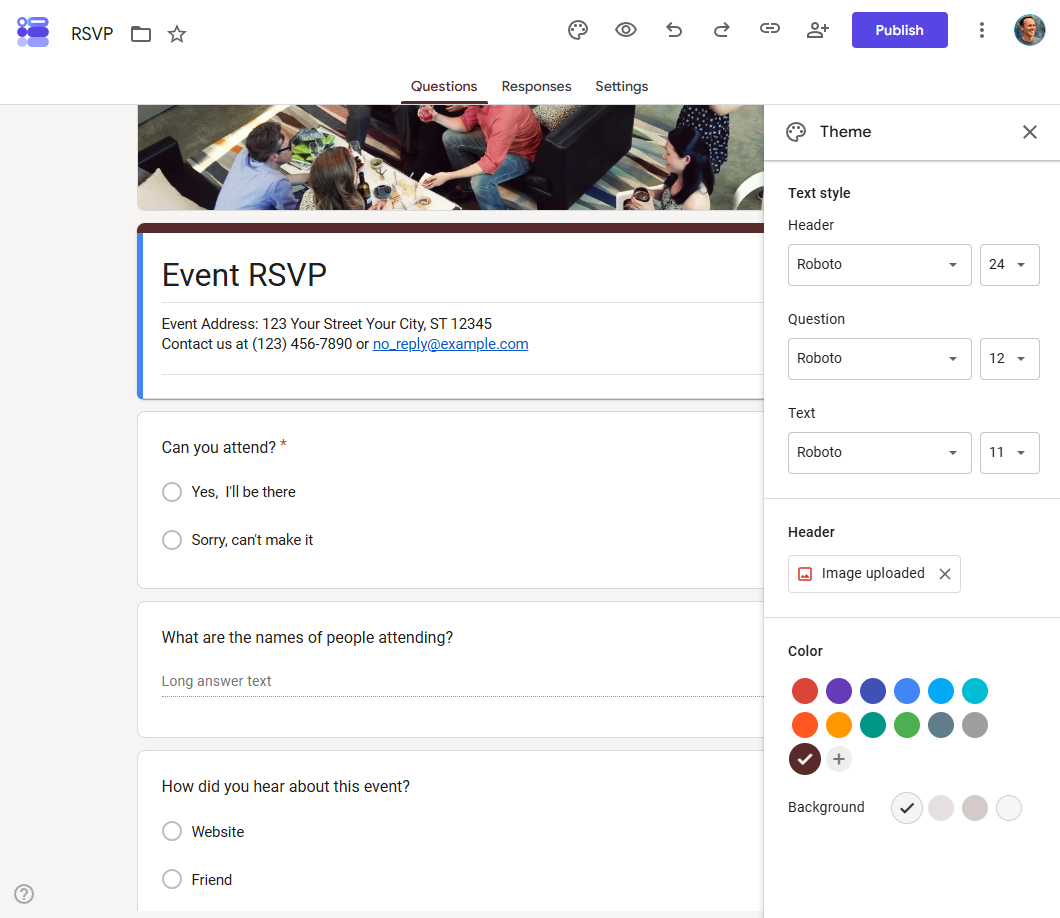Choose the indigo theme color
The height and width of the screenshot is (918, 1060).
click(873, 691)
